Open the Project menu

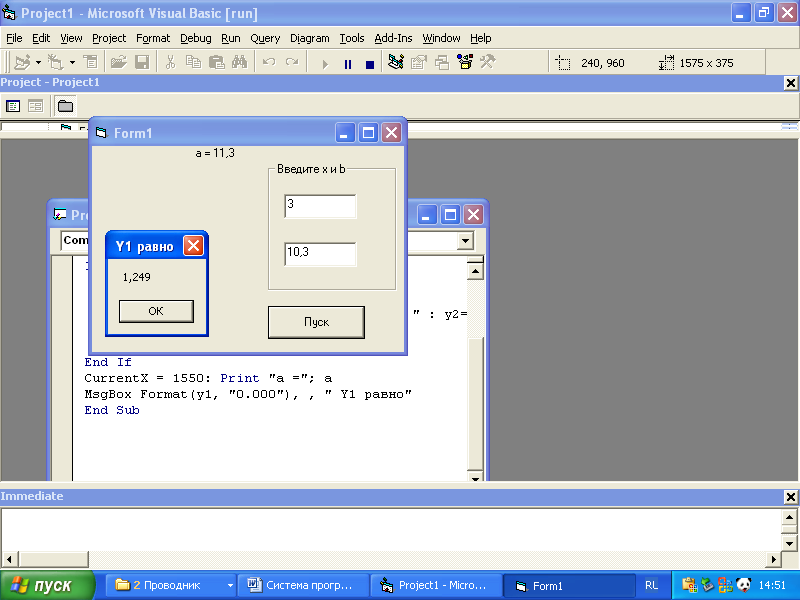pos(109,38)
